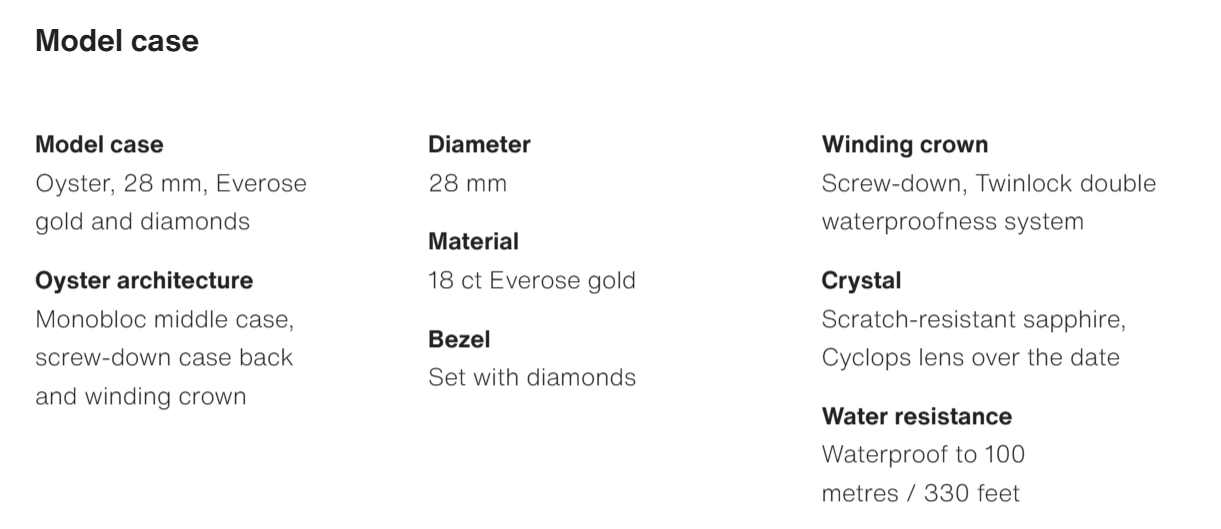Select the "Bezel" label

459,339
